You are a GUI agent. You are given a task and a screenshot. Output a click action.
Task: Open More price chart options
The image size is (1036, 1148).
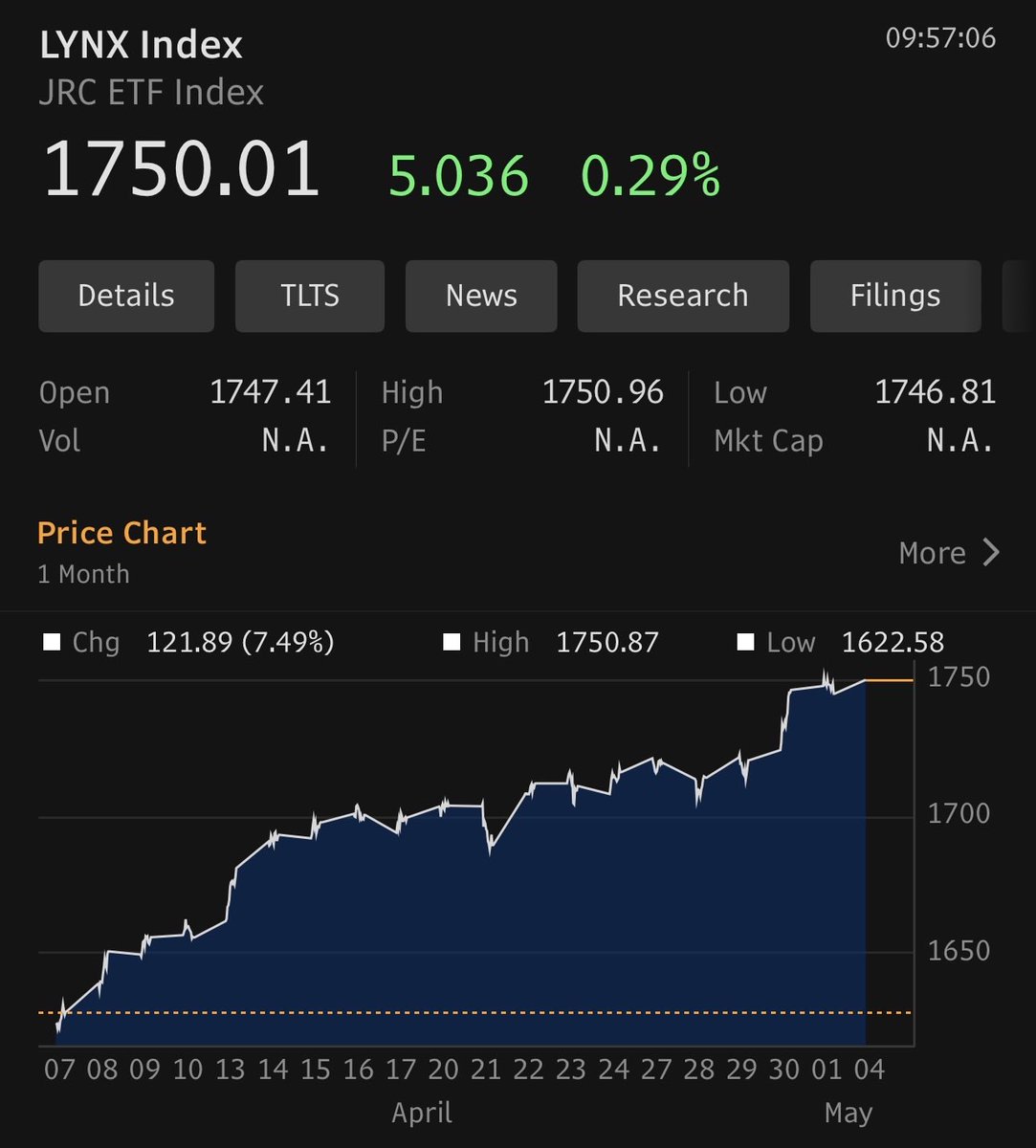pos(949,553)
